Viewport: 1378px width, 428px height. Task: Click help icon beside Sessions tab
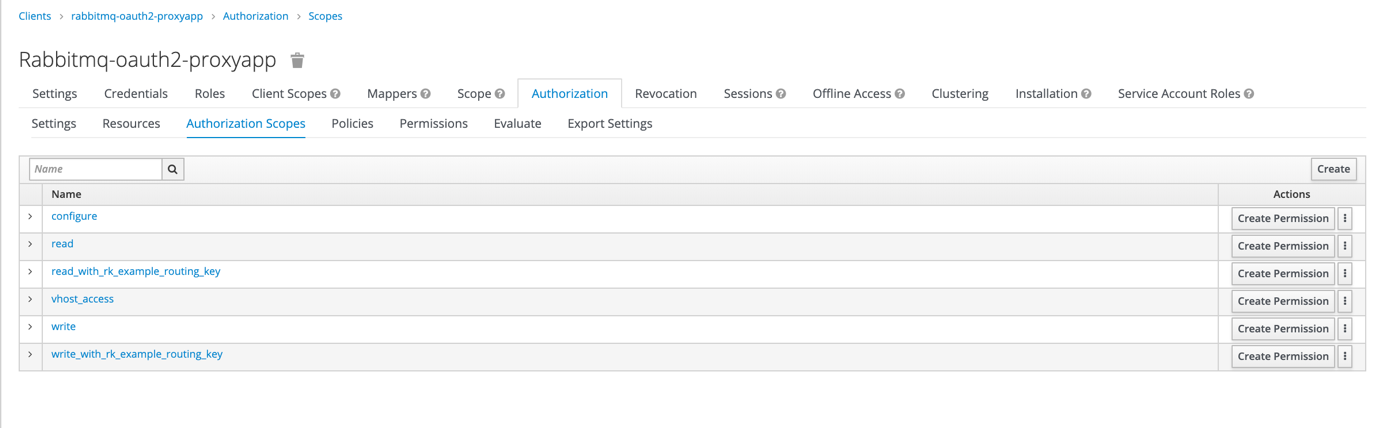tap(781, 94)
